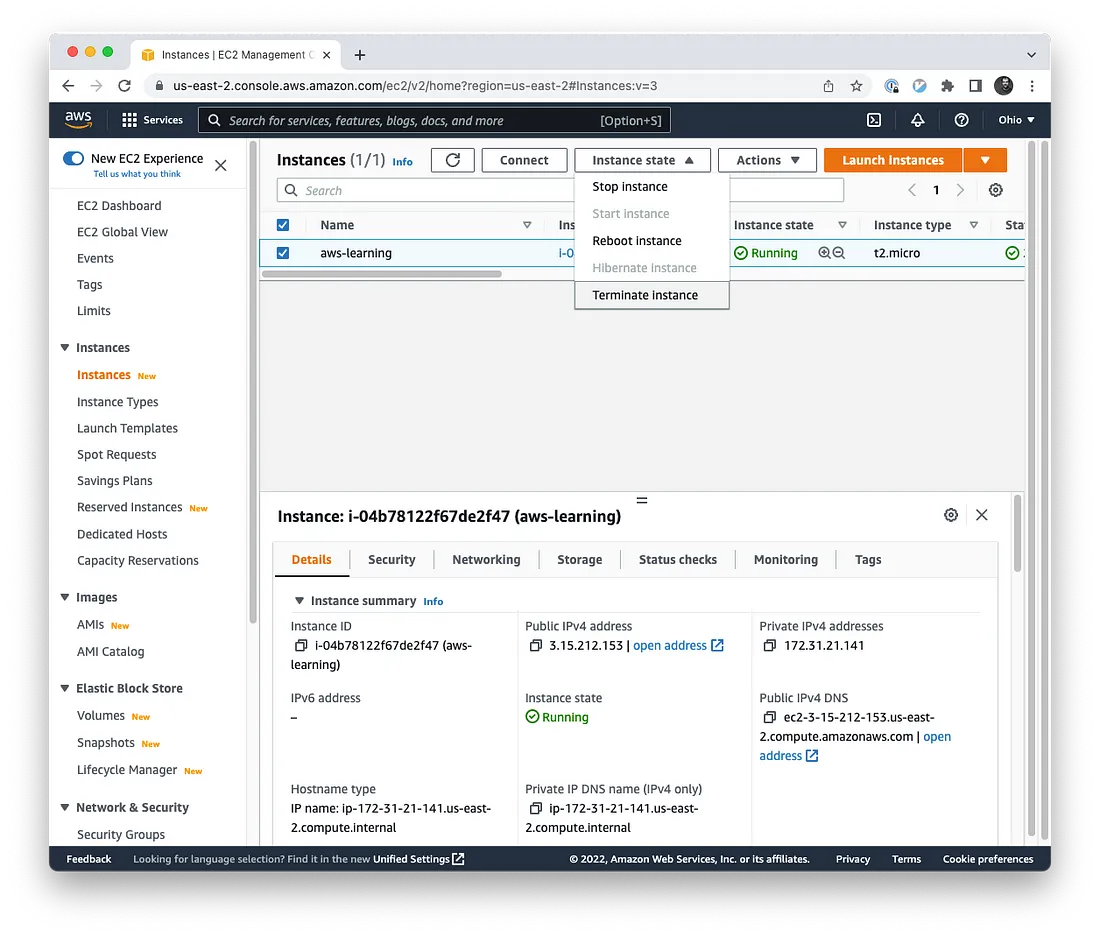Open table preferences gear beside pagination

click(x=995, y=190)
